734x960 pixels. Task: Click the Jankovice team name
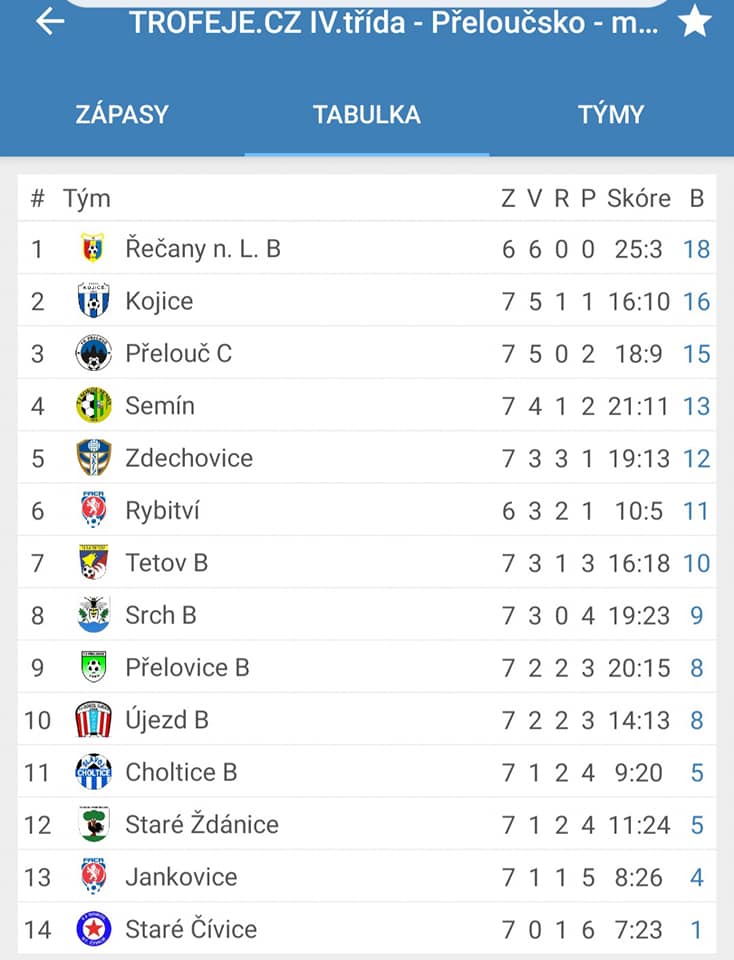click(181, 877)
